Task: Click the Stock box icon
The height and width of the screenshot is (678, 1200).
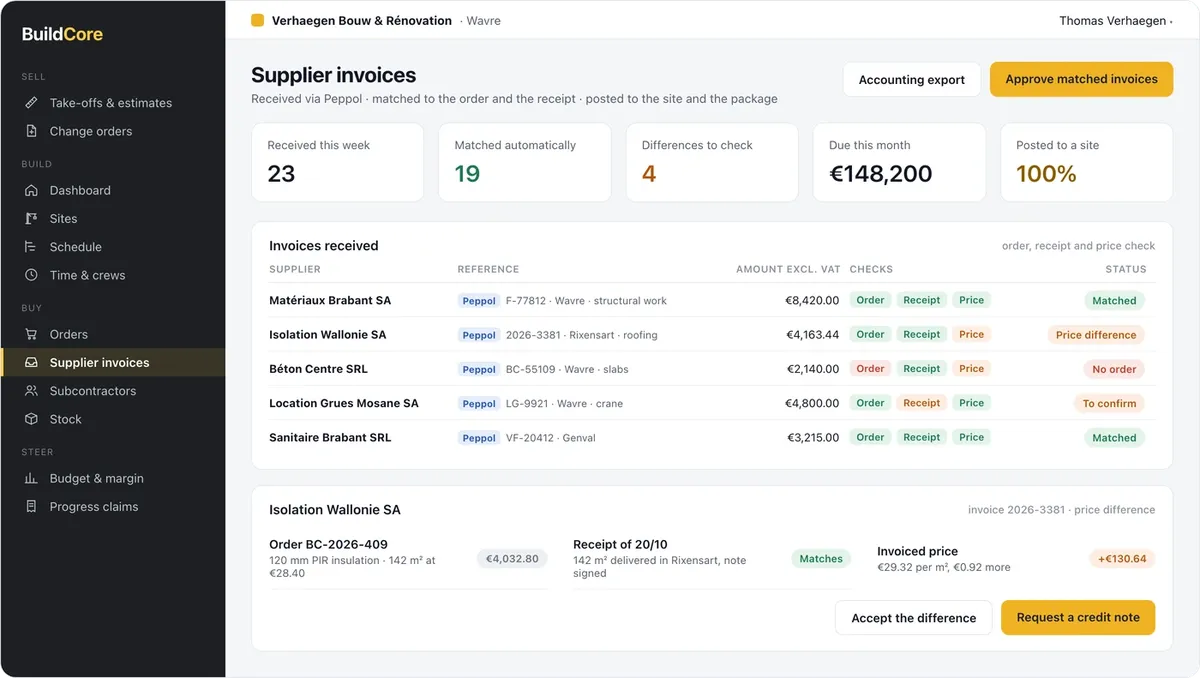Action: [31, 419]
